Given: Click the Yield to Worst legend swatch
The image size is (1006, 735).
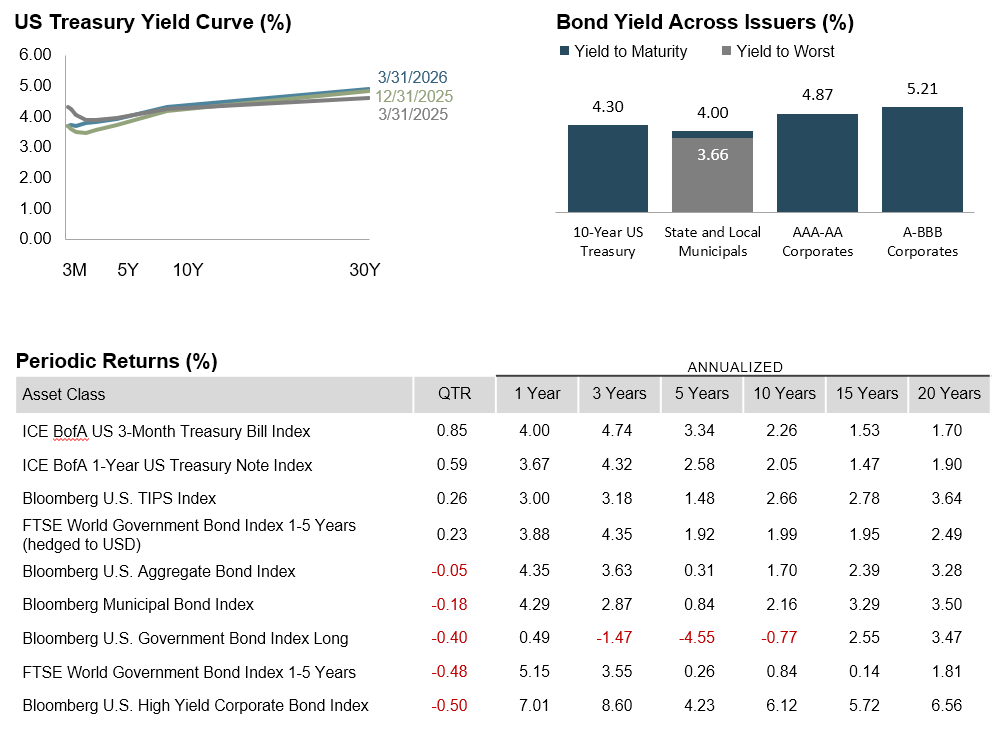Looking at the screenshot, I should pyautogui.click(x=726, y=52).
